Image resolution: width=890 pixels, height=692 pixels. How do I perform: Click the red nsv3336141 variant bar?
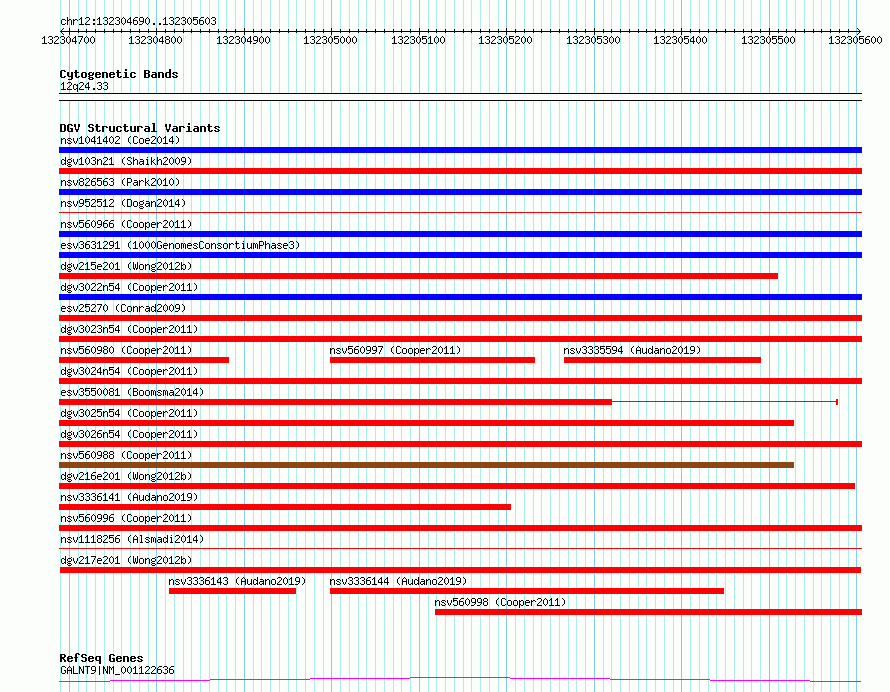point(285,507)
